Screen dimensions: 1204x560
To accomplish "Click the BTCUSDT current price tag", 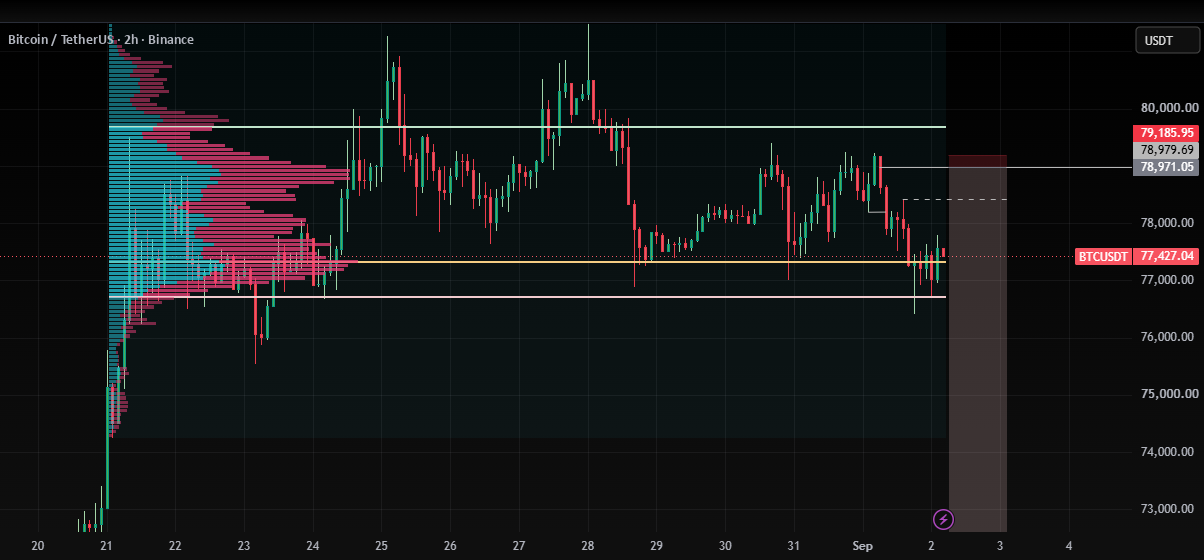I will [x=1103, y=257].
